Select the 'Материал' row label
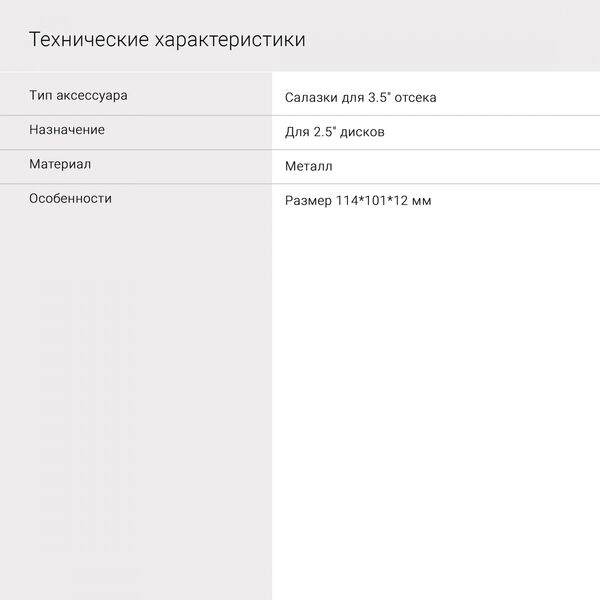The height and width of the screenshot is (600, 600). tap(60, 164)
